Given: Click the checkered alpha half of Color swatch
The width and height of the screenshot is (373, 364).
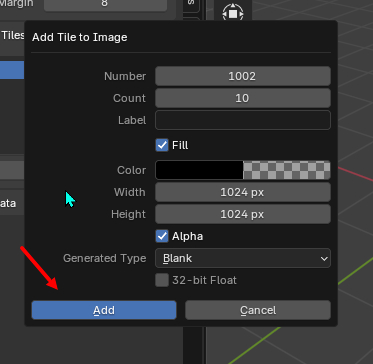Looking at the screenshot, I should coord(287,170).
